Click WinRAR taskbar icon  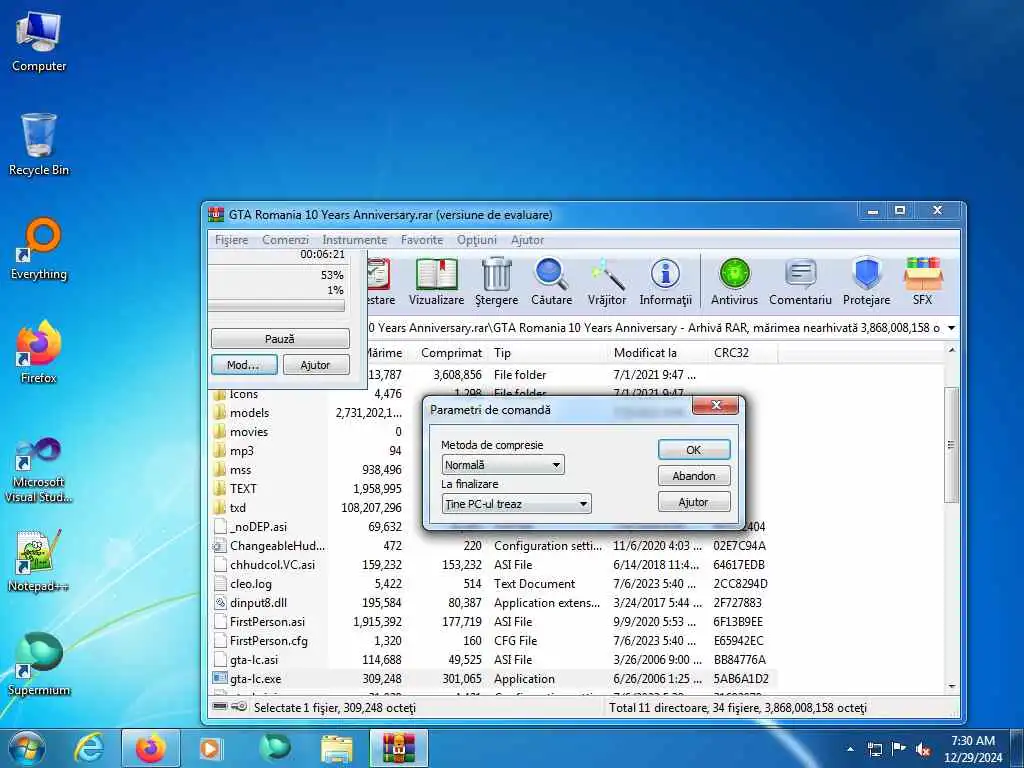tap(399, 748)
